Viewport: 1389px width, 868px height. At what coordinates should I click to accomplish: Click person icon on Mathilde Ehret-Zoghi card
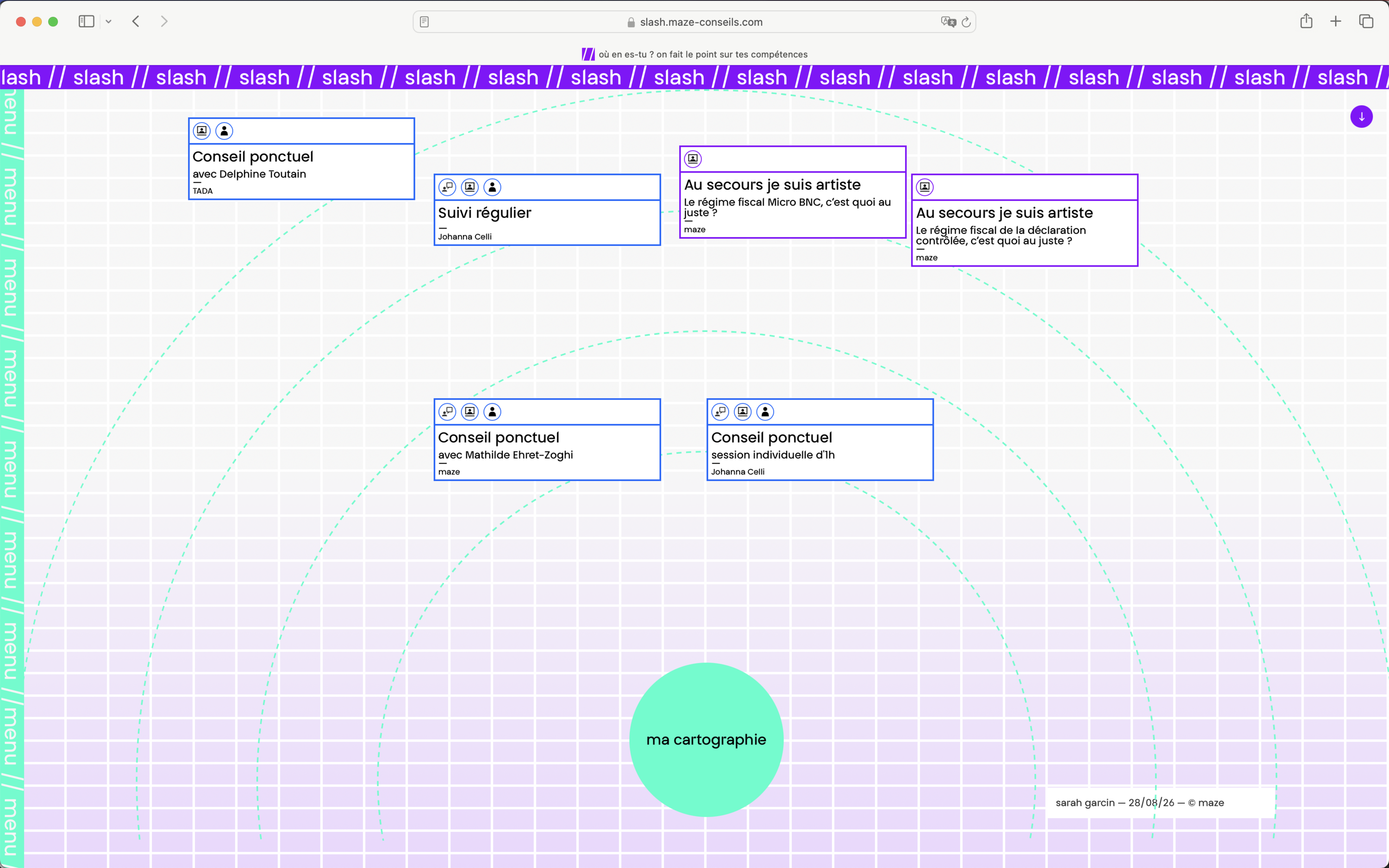[493, 412]
